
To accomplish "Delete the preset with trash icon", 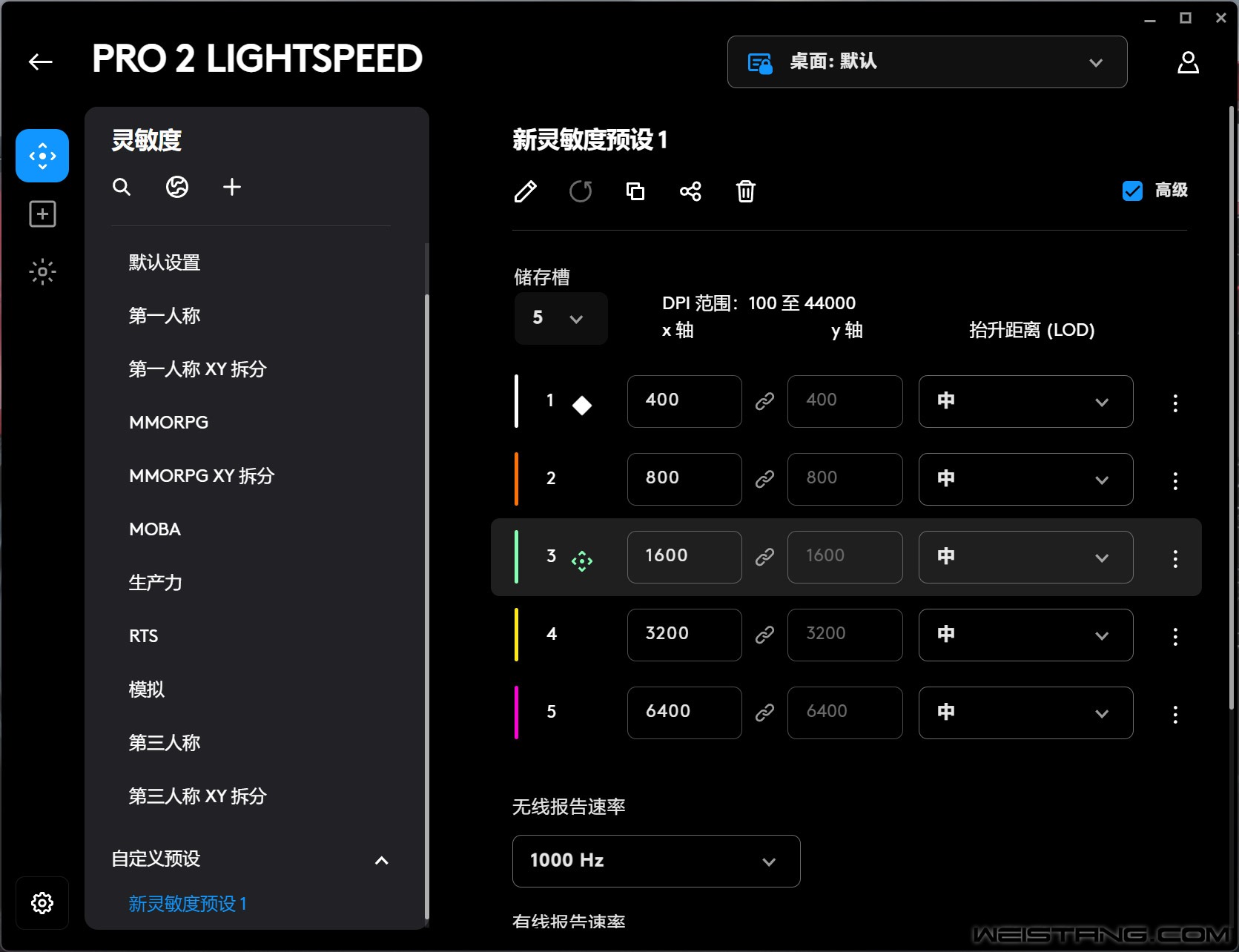I will (x=746, y=191).
